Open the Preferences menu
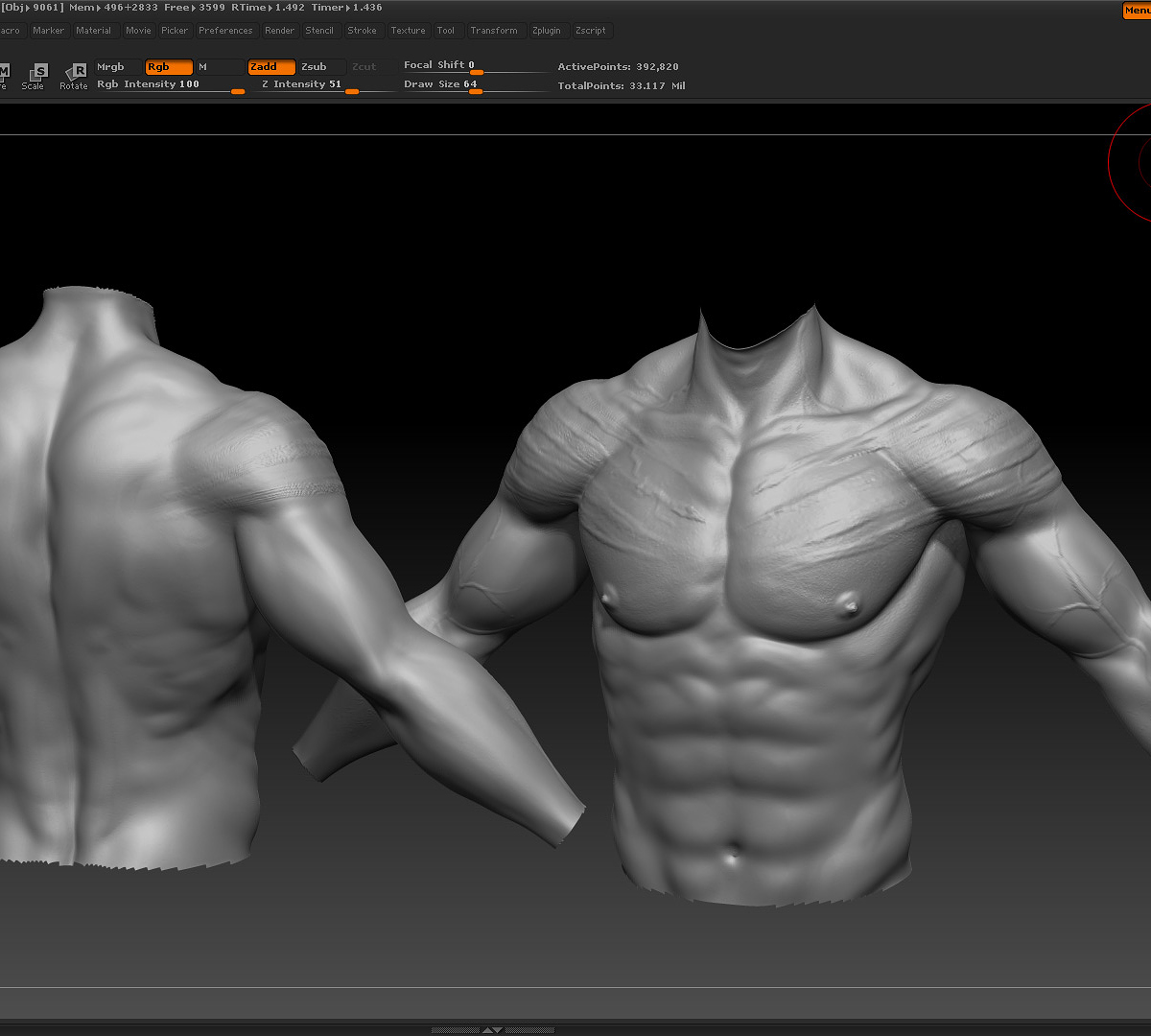1151x1036 pixels. click(x=225, y=31)
